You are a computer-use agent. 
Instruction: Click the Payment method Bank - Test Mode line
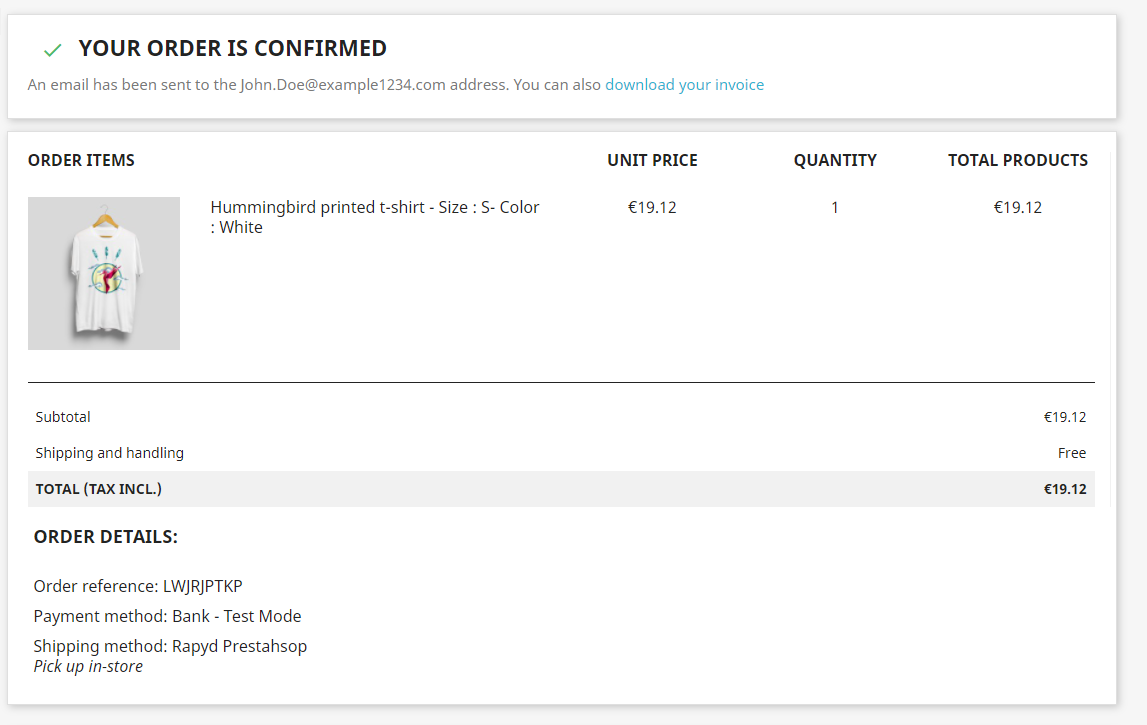pos(167,616)
